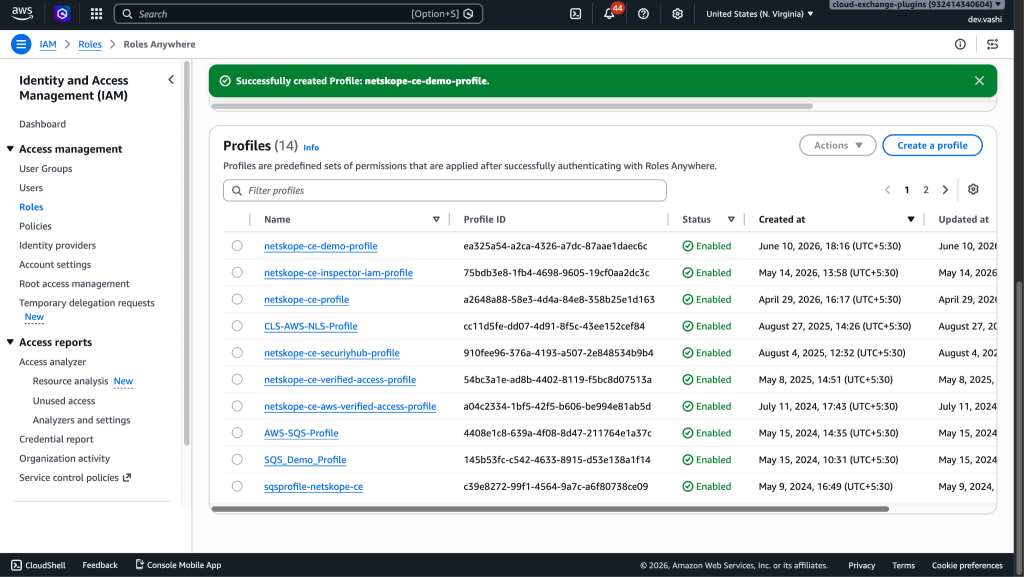Open Users in the sidebar
The width and height of the screenshot is (1024, 577).
pyautogui.click(x=31, y=188)
